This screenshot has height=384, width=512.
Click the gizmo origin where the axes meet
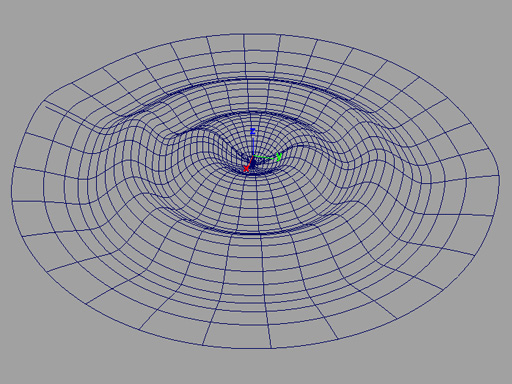pos(253,156)
